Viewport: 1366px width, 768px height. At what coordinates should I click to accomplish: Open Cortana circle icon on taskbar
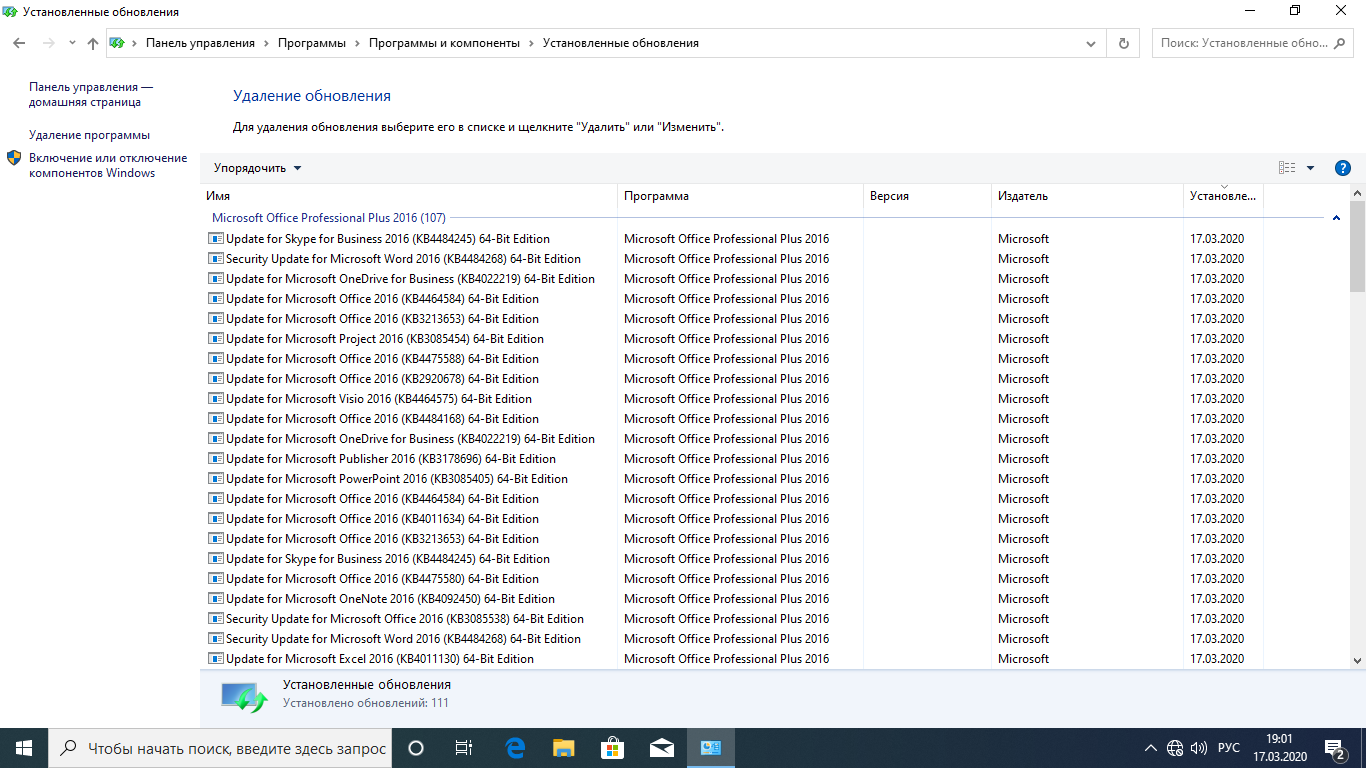click(x=416, y=748)
